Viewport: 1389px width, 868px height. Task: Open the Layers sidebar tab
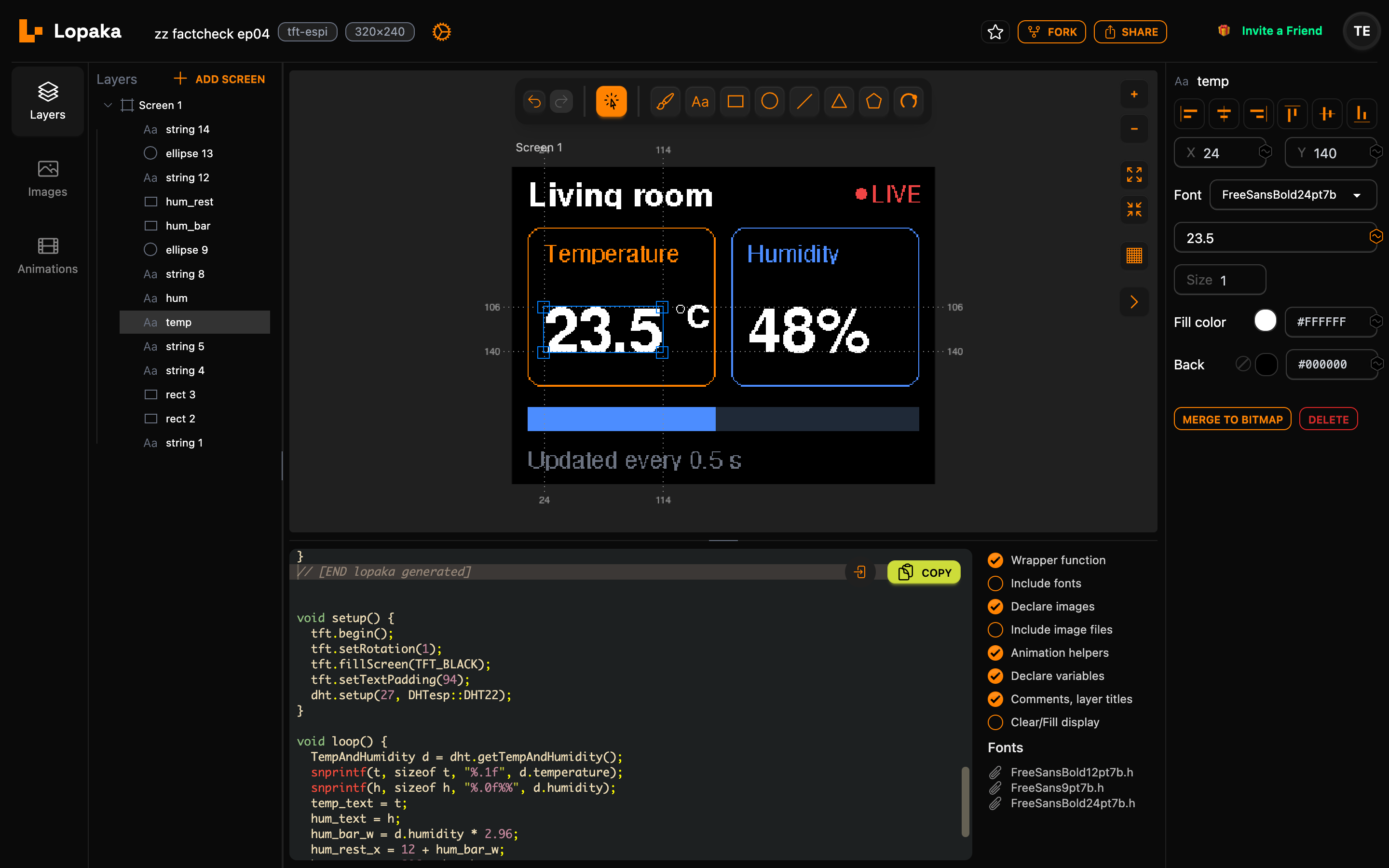[48, 101]
